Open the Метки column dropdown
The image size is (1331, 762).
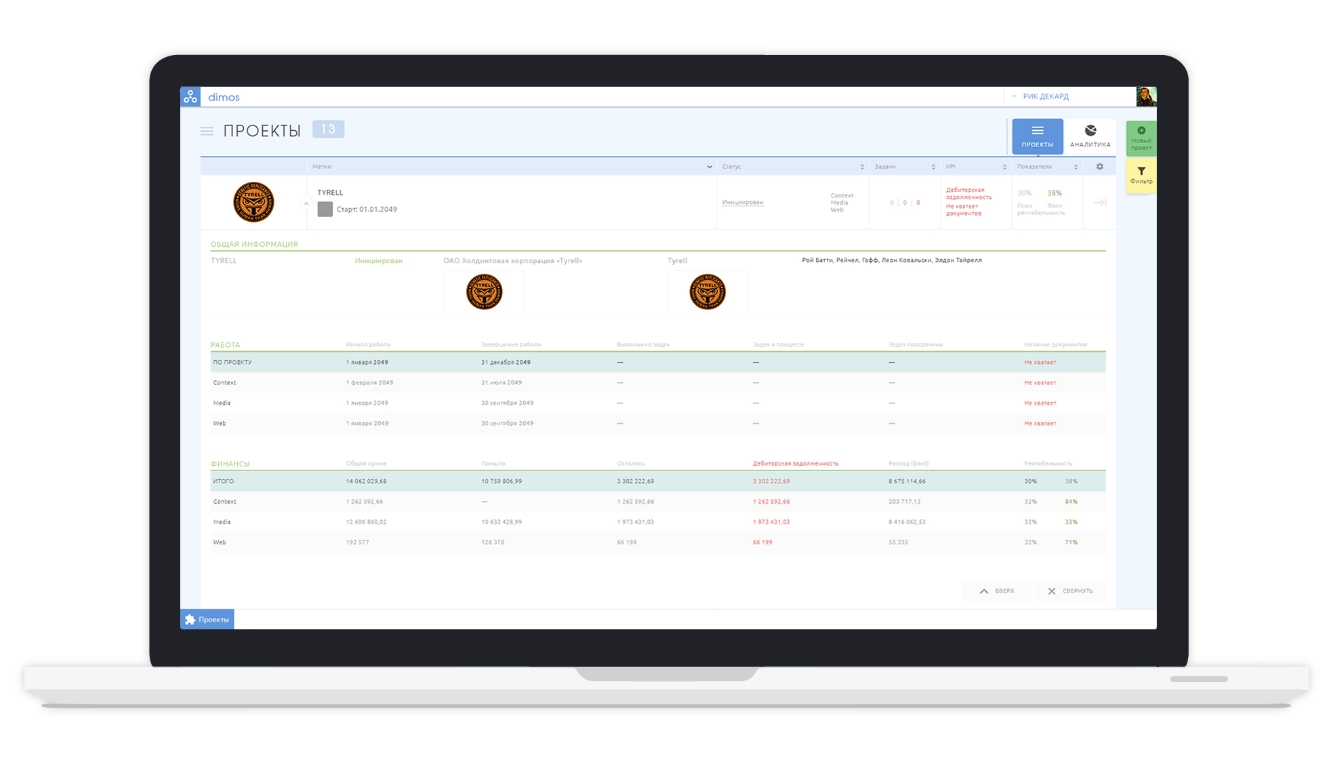pos(710,167)
